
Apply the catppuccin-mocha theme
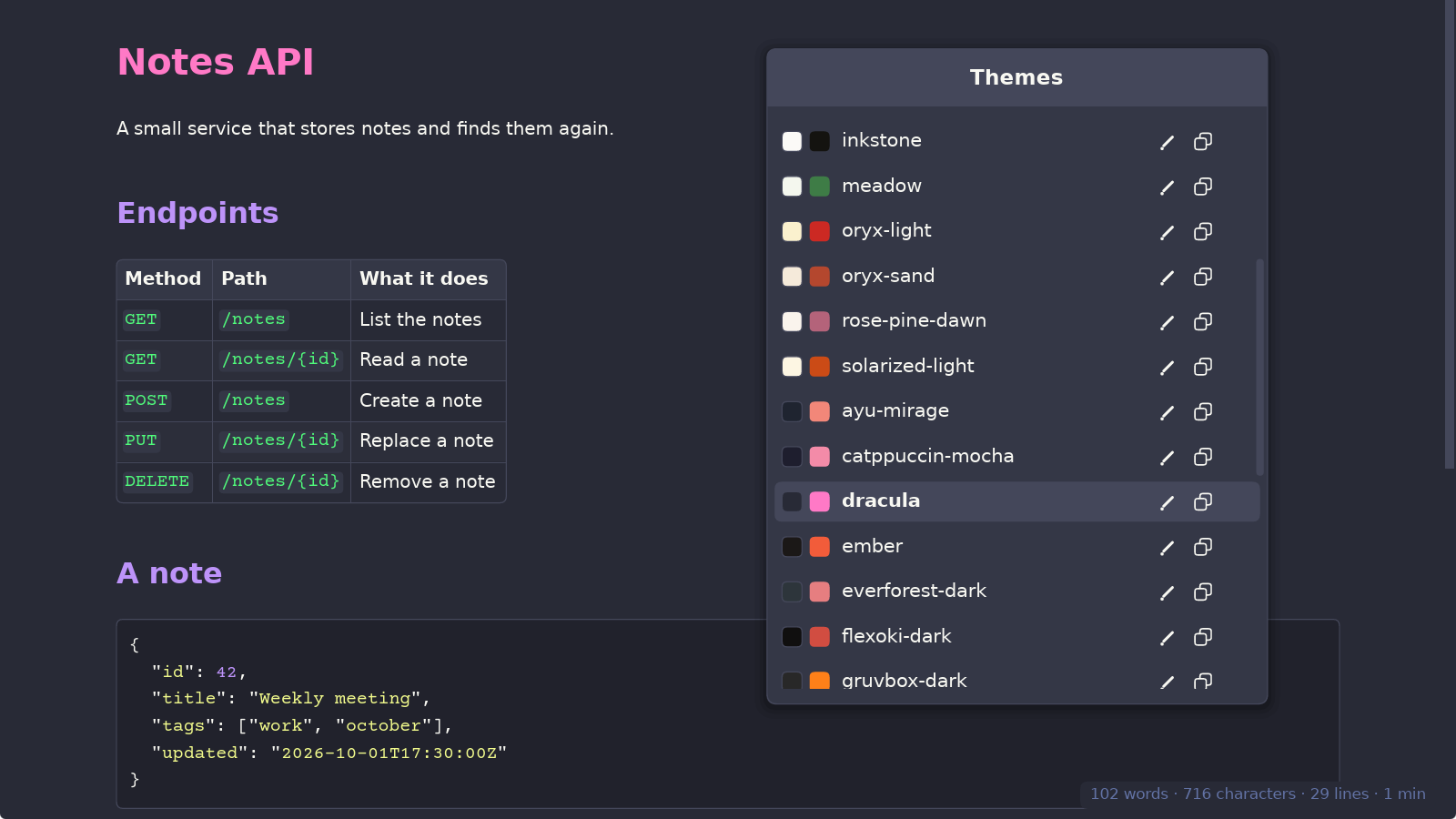click(1016, 457)
